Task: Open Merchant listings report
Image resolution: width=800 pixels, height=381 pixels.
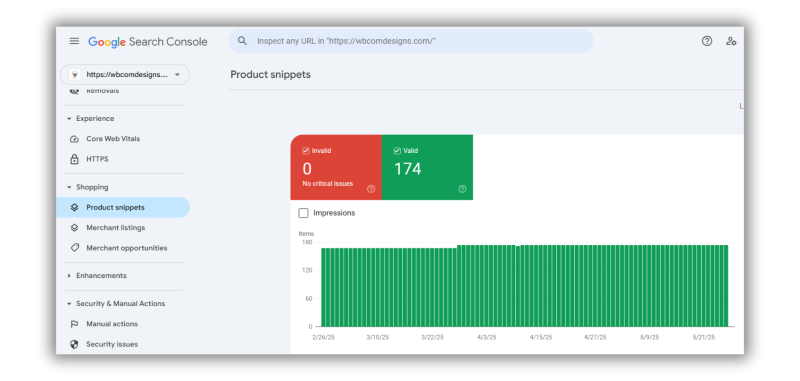Action: tap(115, 227)
